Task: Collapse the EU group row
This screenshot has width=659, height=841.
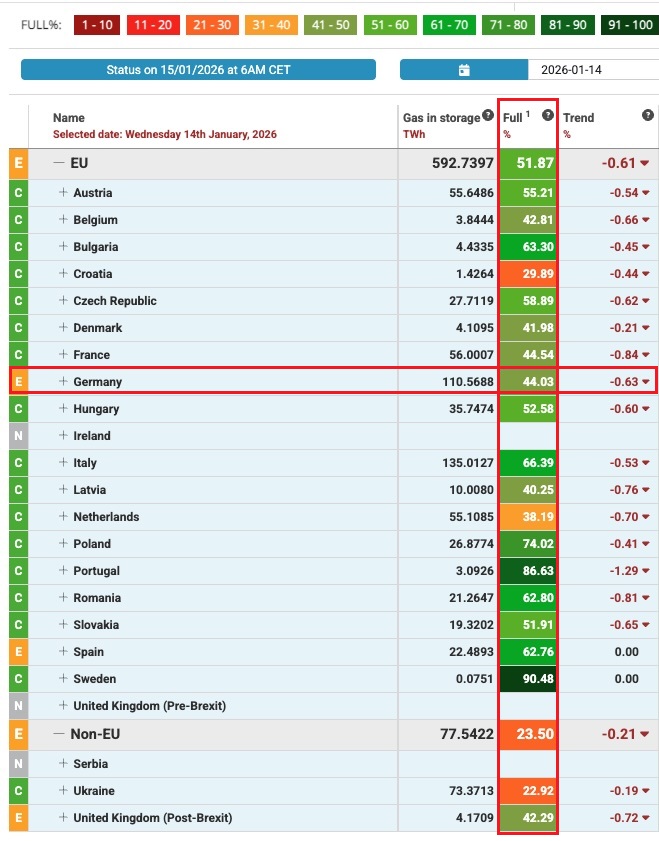Action: click(x=58, y=163)
